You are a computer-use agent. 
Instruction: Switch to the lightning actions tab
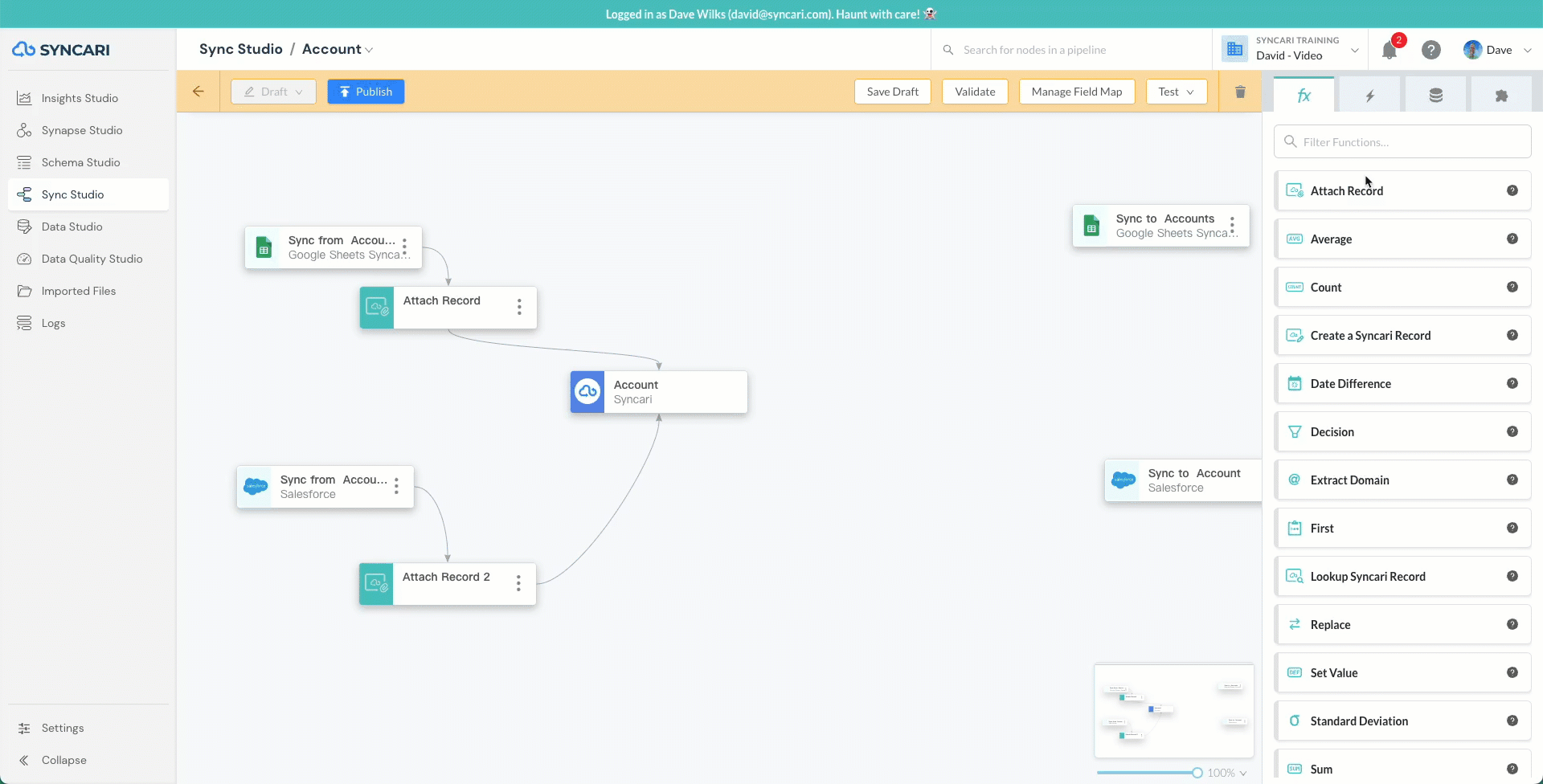1369,96
